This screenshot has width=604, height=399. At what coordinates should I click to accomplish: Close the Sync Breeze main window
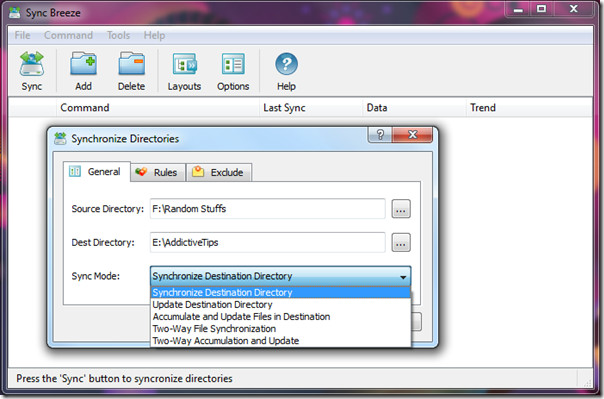click(574, 9)
